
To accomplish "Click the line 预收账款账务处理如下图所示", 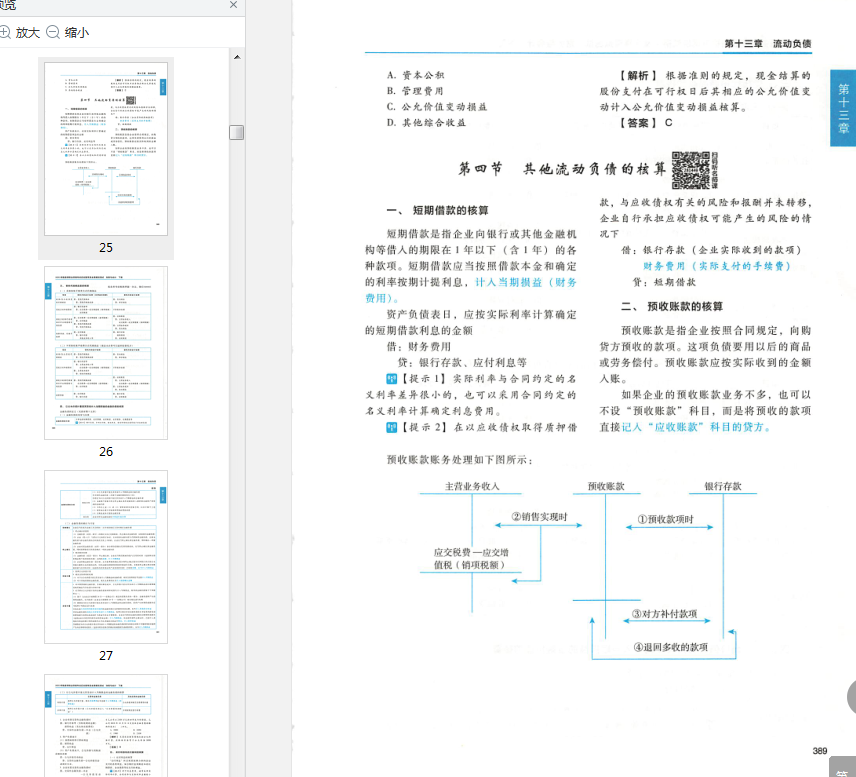I will (460, 460).
